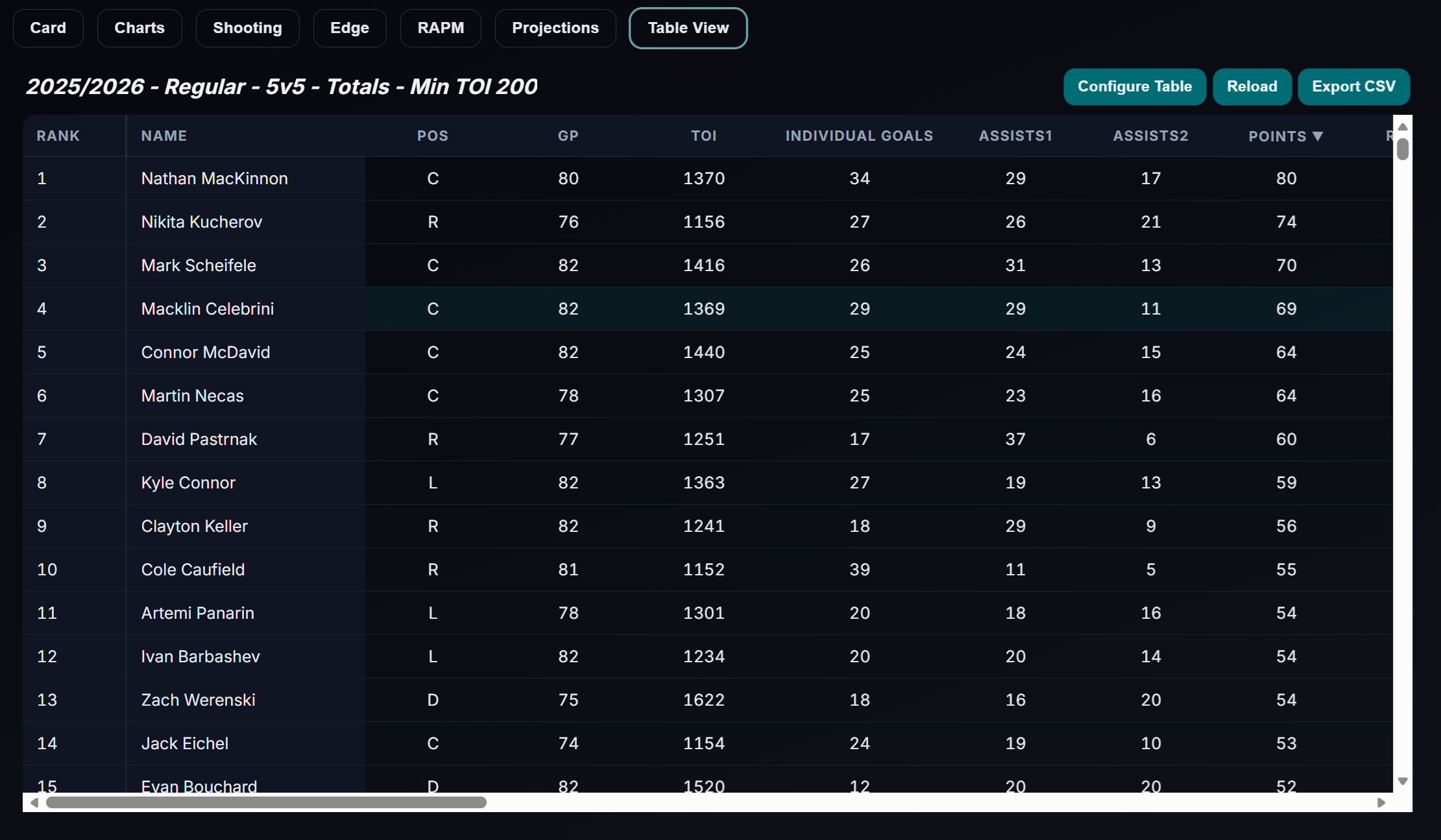Sort table by TOI column header
Viewport: 1441px width, 840px height.
(703, 136)
